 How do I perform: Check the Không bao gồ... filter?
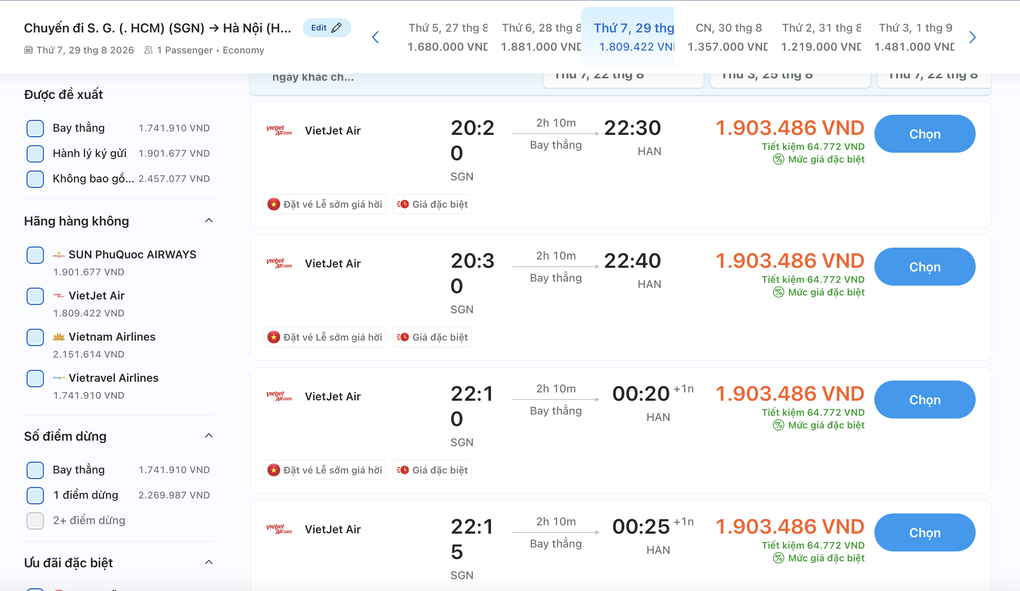[35, 179]
